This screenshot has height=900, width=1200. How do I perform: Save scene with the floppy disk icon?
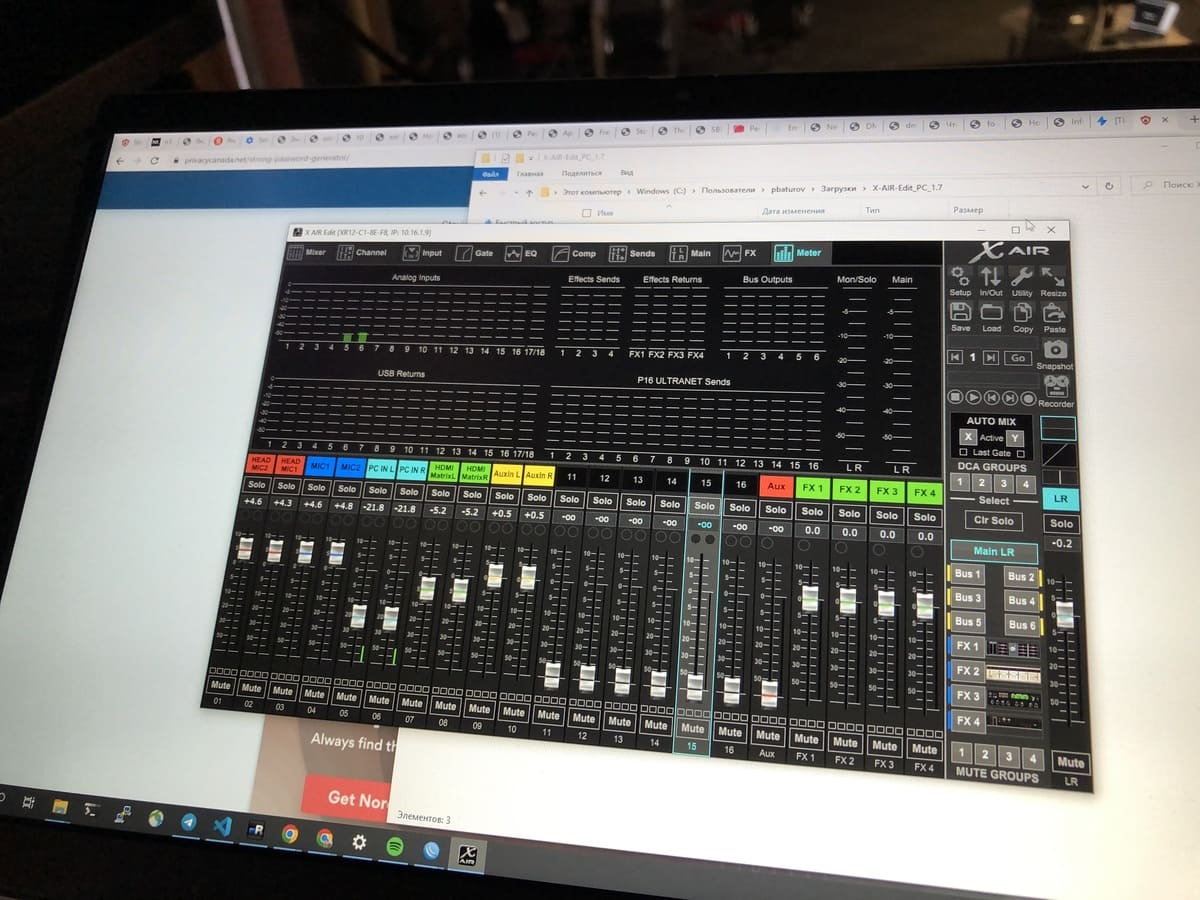click(960, 314)
